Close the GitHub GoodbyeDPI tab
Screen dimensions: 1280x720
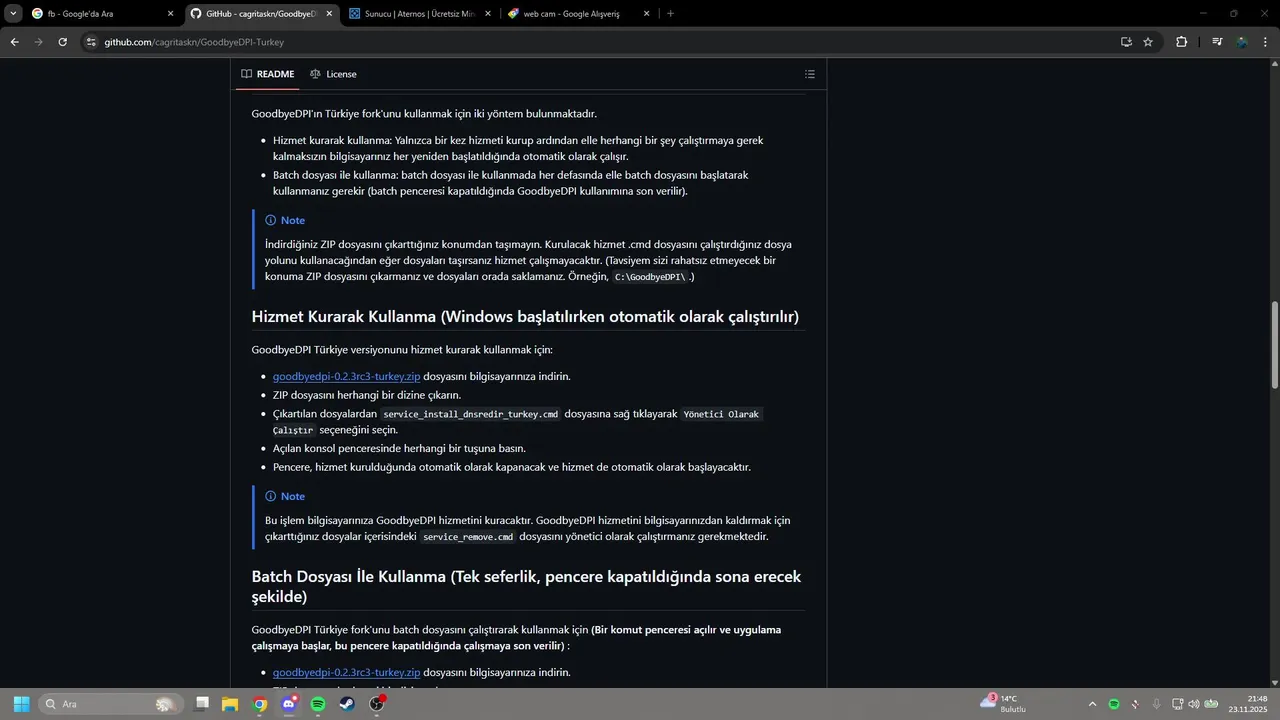click(x=329, y=14)
